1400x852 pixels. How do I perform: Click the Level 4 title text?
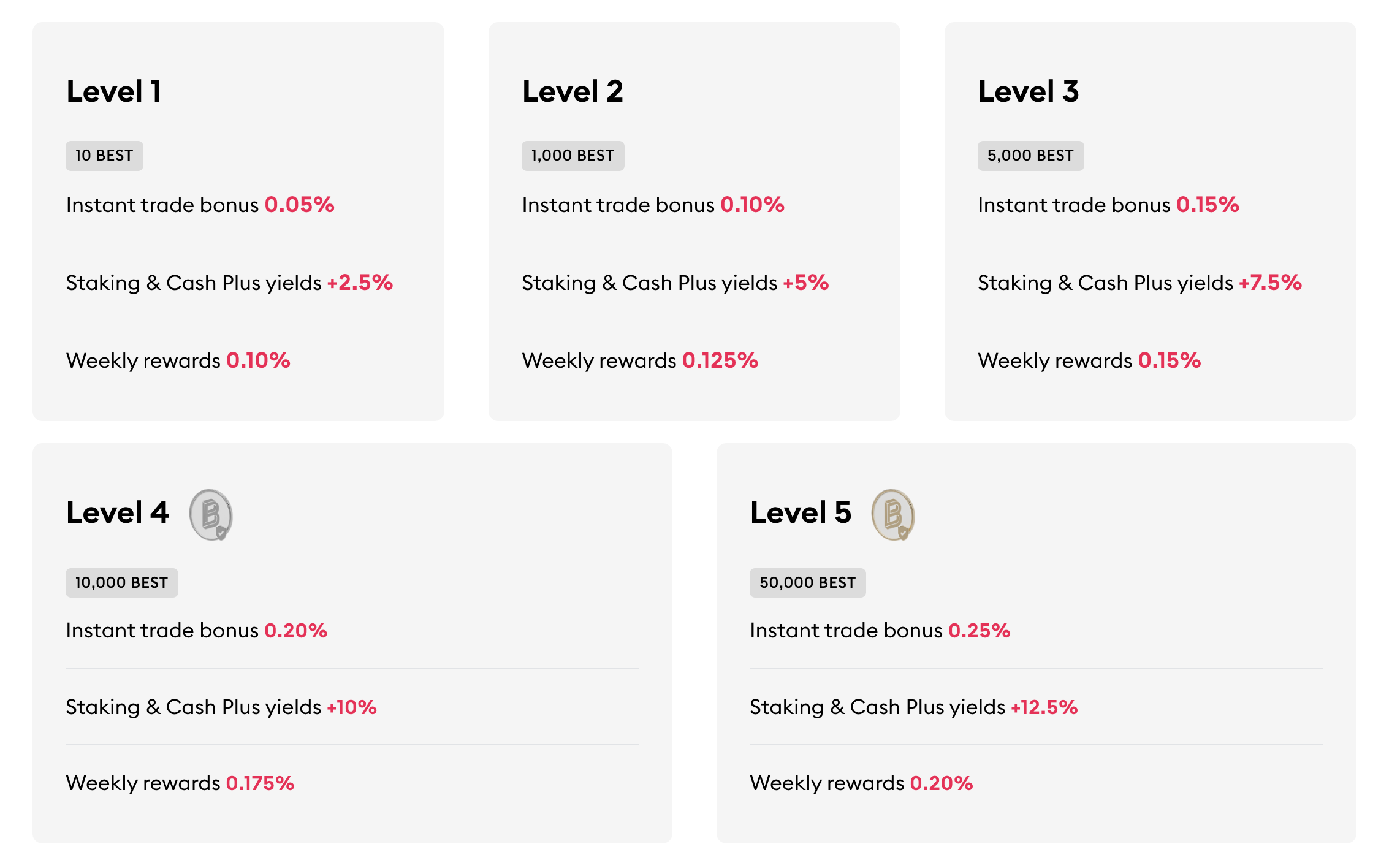click(118, 512)
